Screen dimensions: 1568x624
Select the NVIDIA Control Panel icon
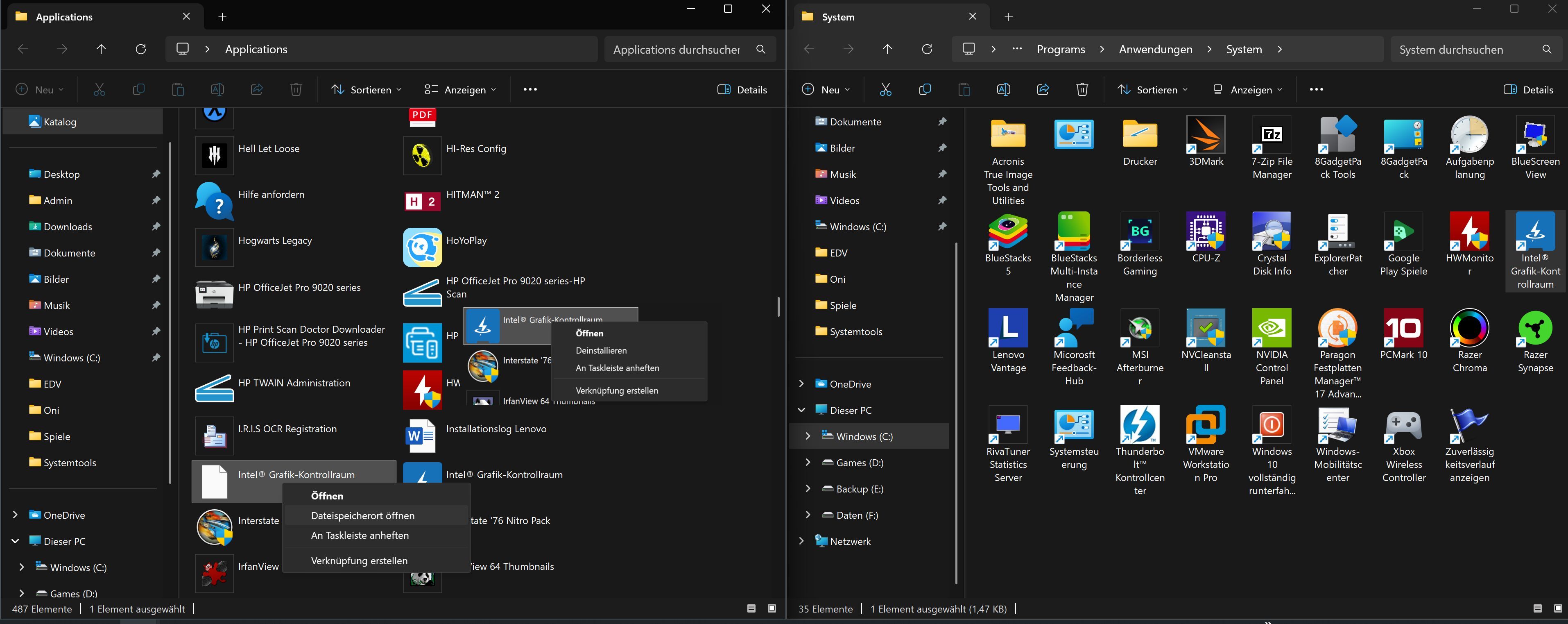(1272, 328)
